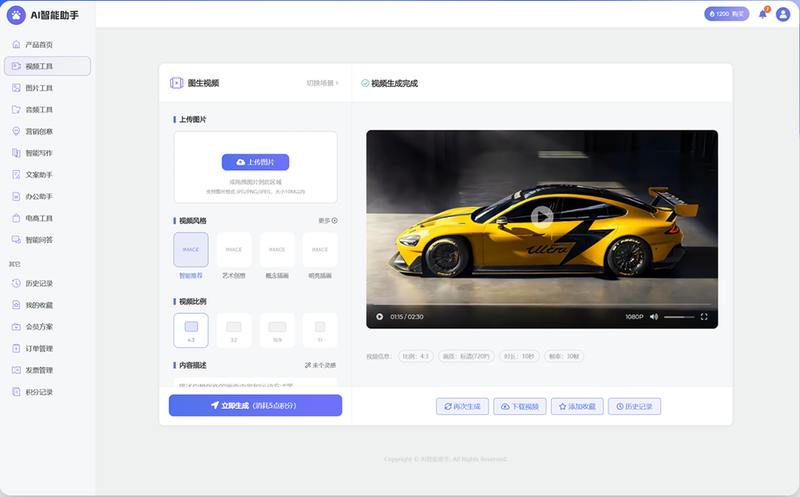Go to 我的收藏 in the sidebar
The height and width of the screenshot is (497, 800).
[x=47, y=305]
